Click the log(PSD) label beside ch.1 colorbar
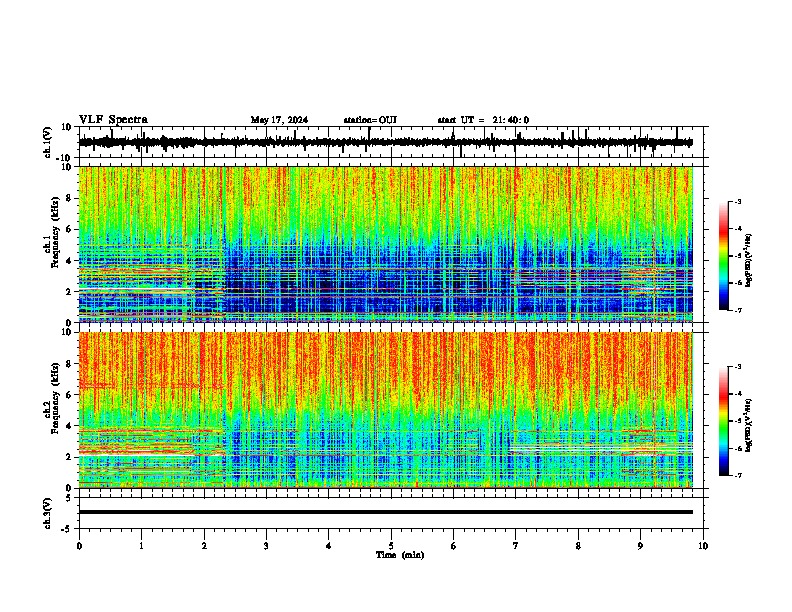Viewport: 792px width, 612px height. [x=749, y=261]
